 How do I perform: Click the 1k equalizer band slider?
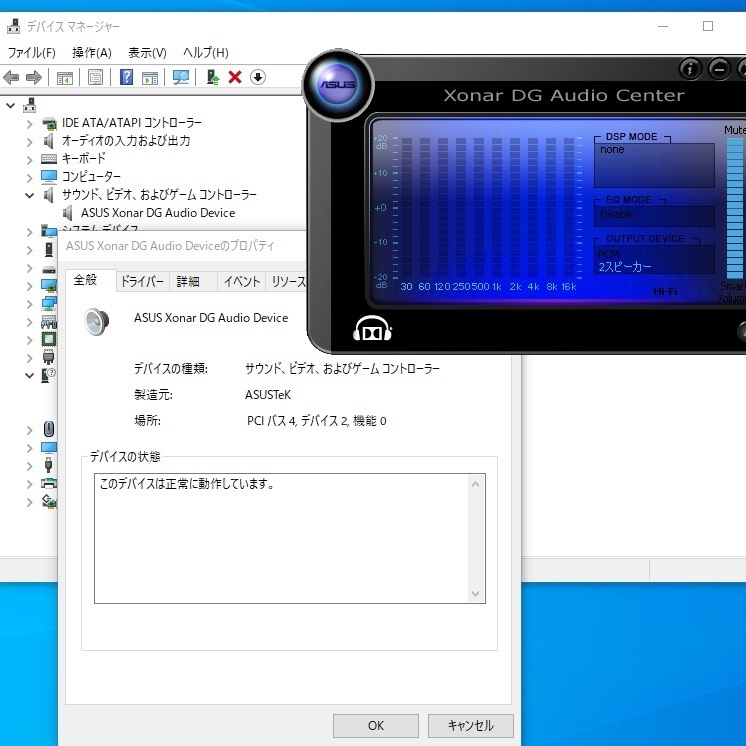(497, 207)
